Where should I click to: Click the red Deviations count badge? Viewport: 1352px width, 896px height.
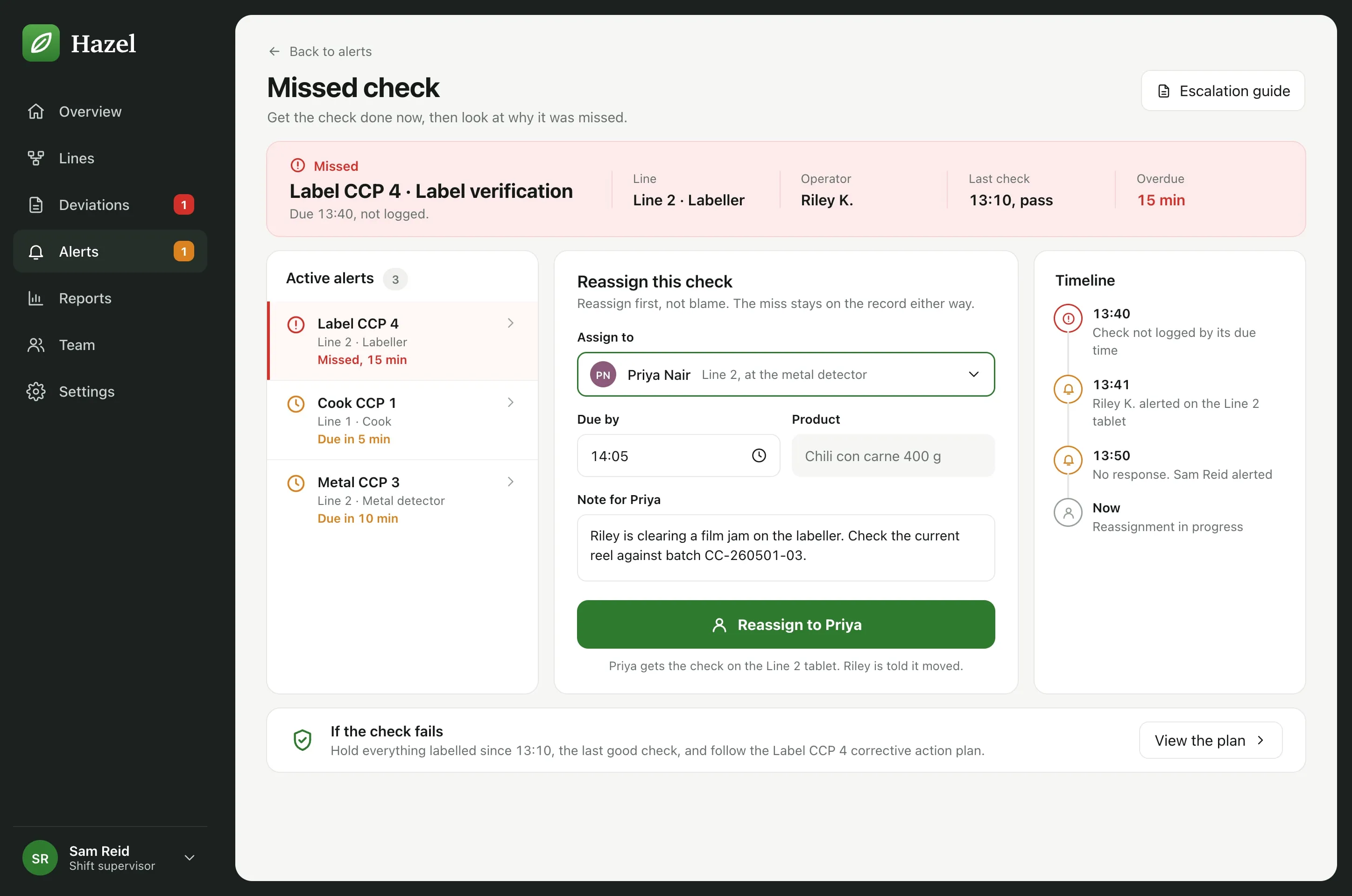click(183, 204)
